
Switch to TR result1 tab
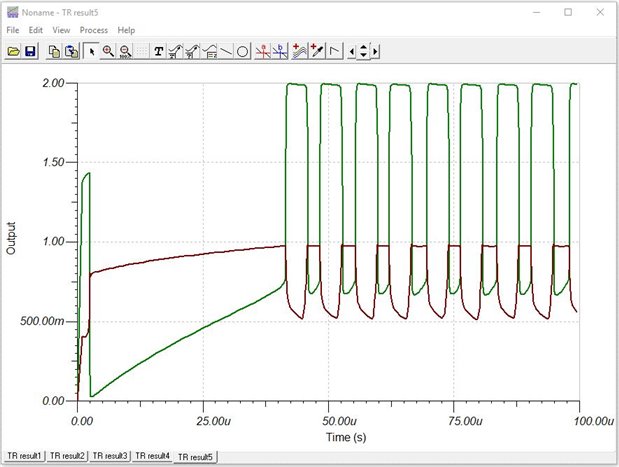[x=24, y=456]
